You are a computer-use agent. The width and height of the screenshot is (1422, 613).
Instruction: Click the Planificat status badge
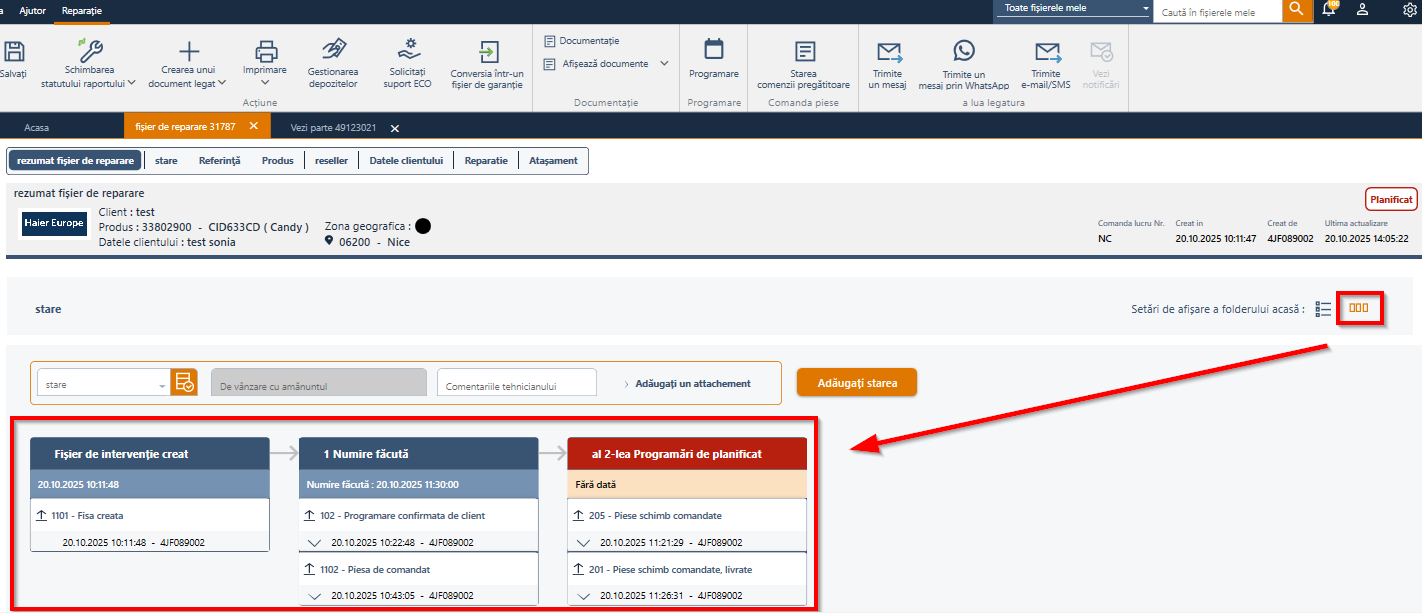(1391, 199)
